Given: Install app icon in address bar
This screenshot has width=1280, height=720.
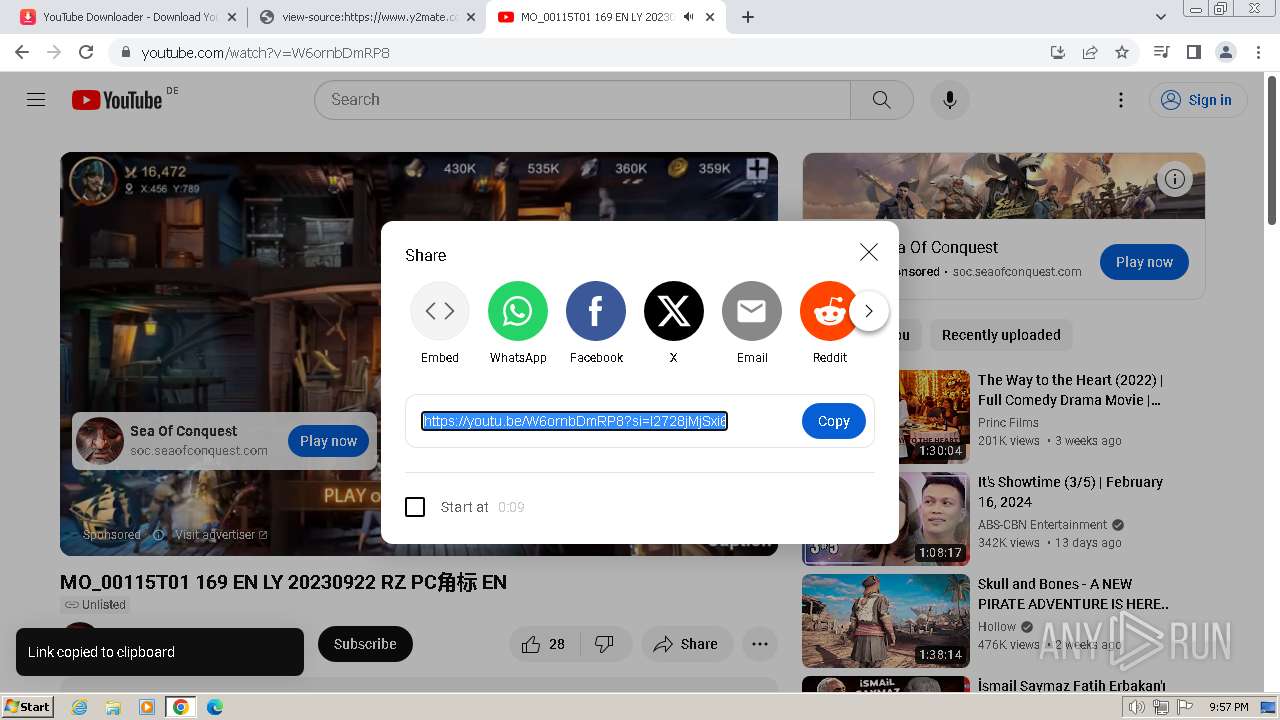Looking at the screenshot, I should point(1058,52).
